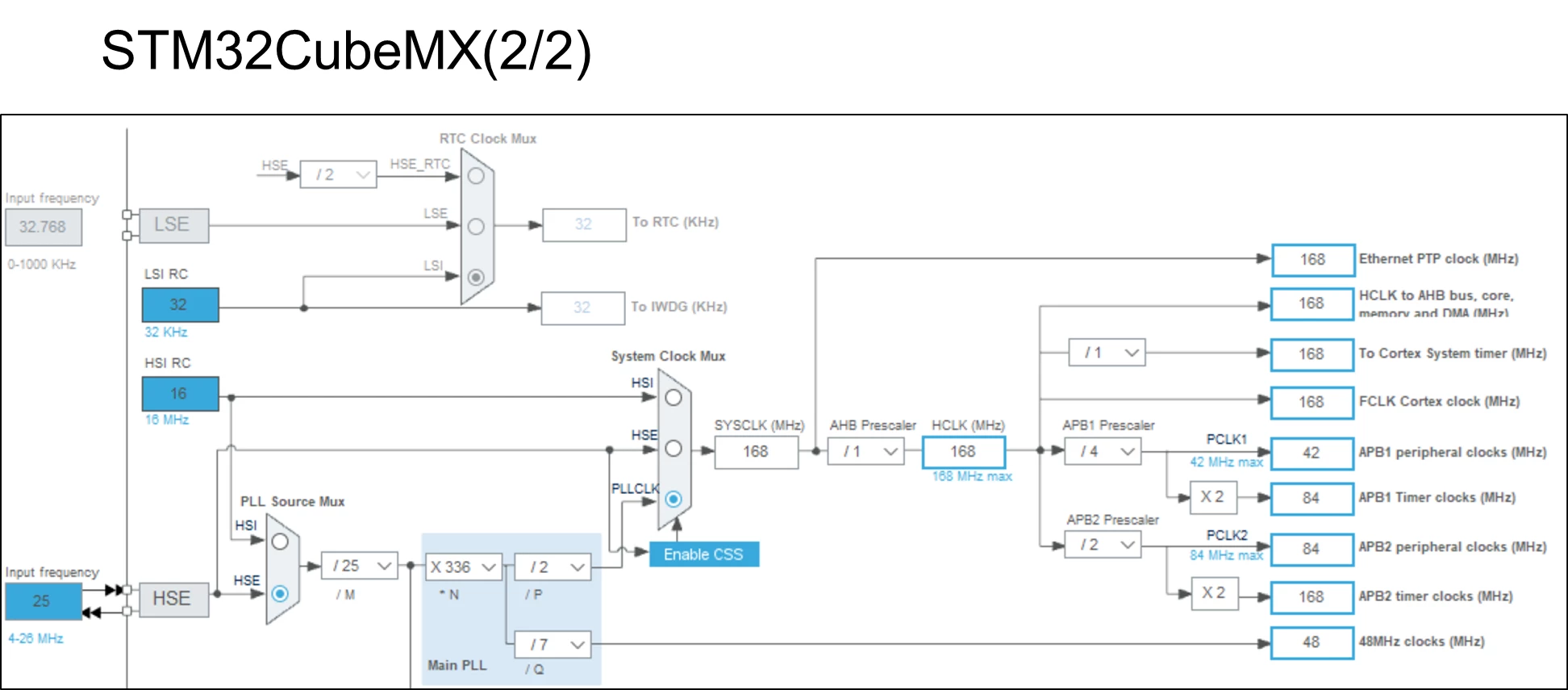Image resolution: width=1568 pixels, height=690 pixels.
Task: Click the SYSCLK (MHz) value box
Action: click(x=756, y=452)
